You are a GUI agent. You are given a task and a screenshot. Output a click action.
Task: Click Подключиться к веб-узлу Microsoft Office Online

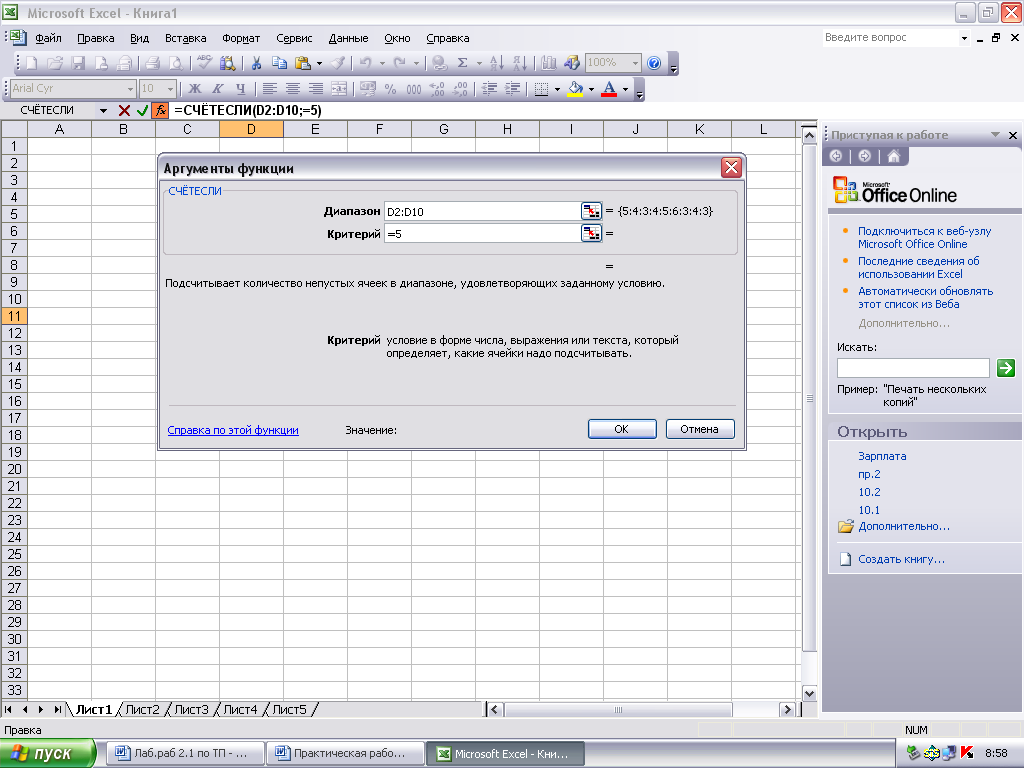pos(925,237)
